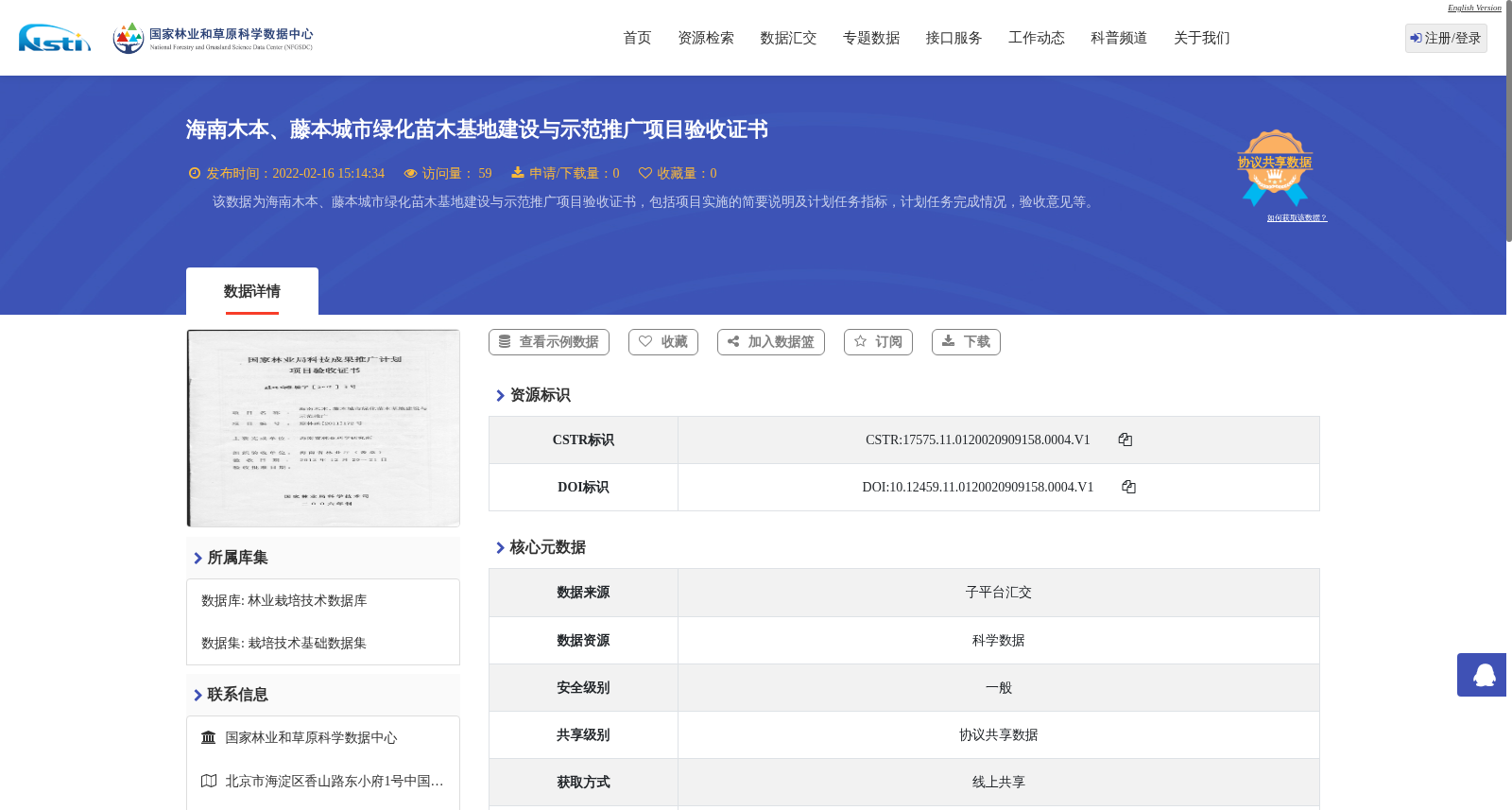The width and height of the screenshot is (1512, 810).
Task: Click the 协议共享数据 badge
Action: [1275, 167]
